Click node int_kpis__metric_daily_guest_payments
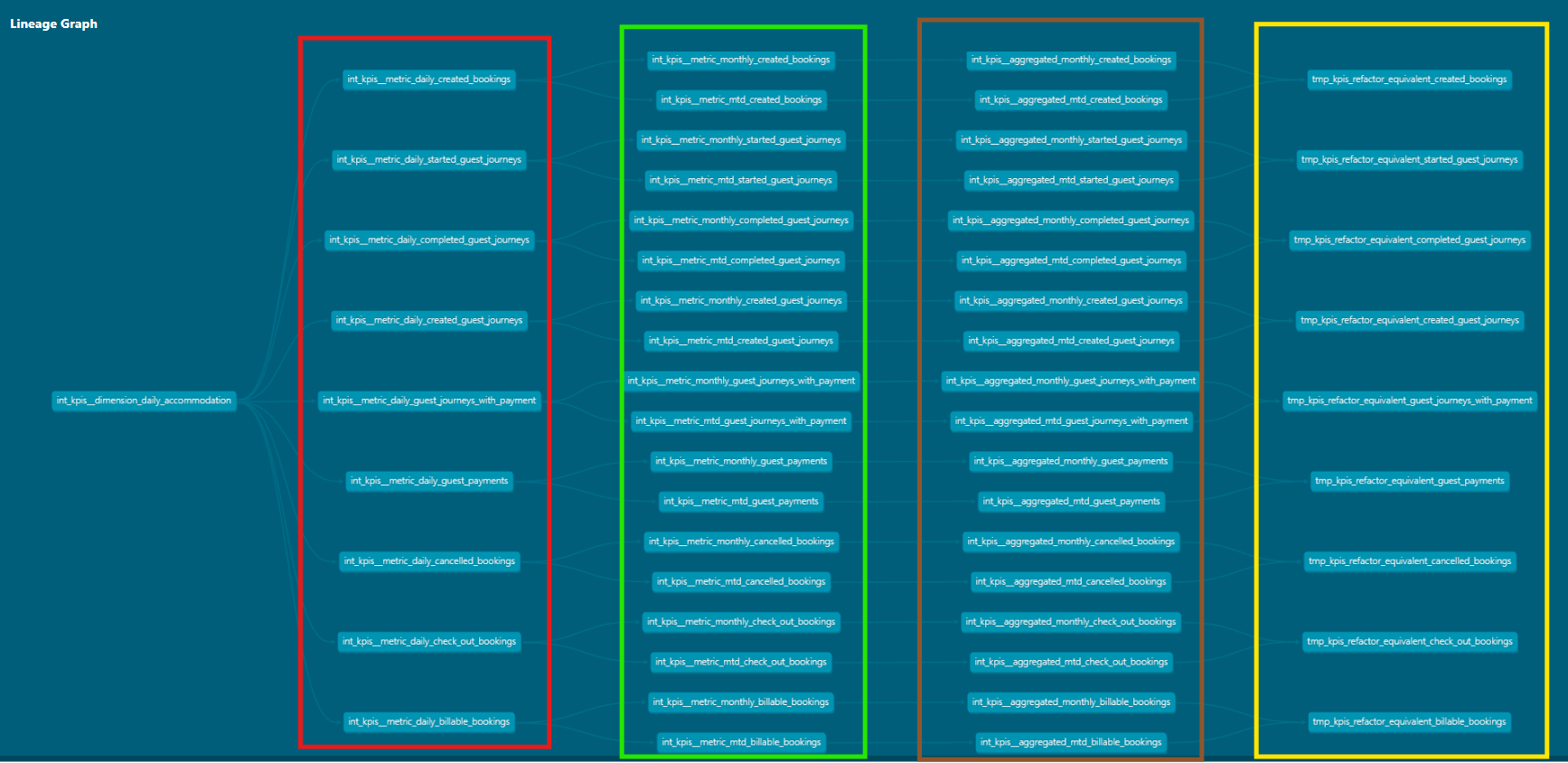Image resolution: width=1568 pixels, height=763 pixels. point(428,481)
